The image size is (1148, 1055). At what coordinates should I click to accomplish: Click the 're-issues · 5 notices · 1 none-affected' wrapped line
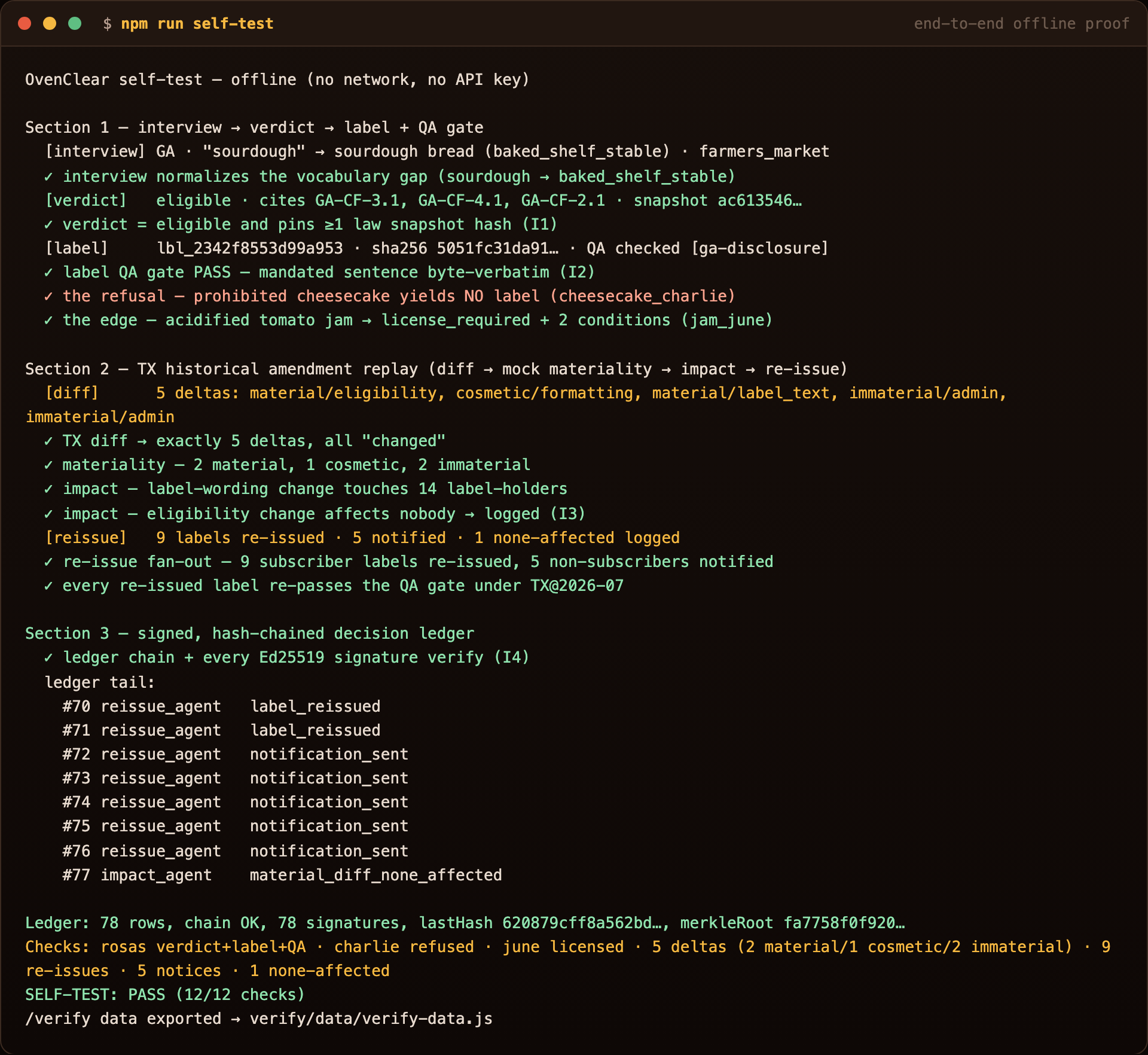pyautogui.click(x=207, y=971)
